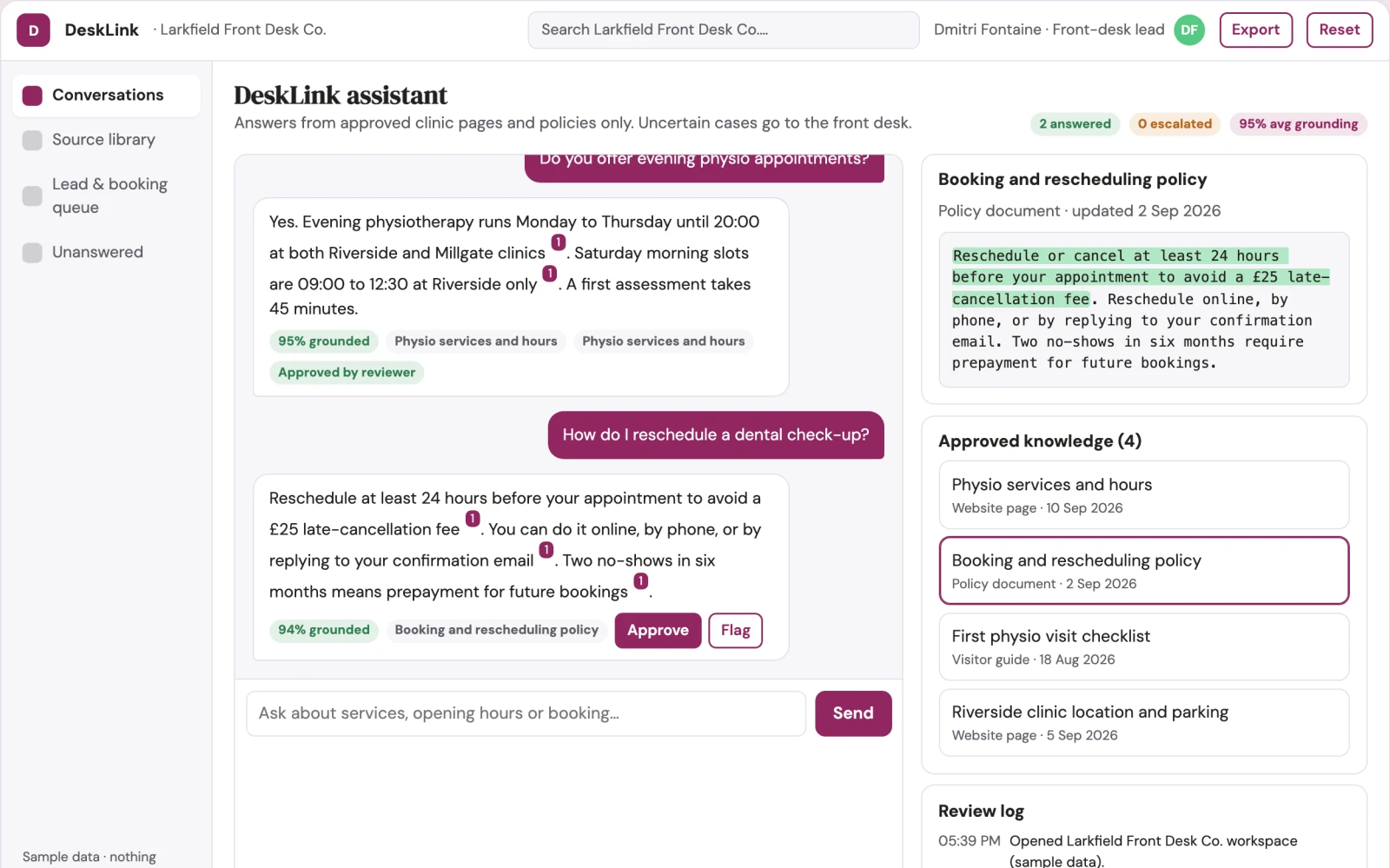The width and height of the screenshot is (1390, 868).
Task: Click the Ask about services input box
Action: tap(526, 713)
